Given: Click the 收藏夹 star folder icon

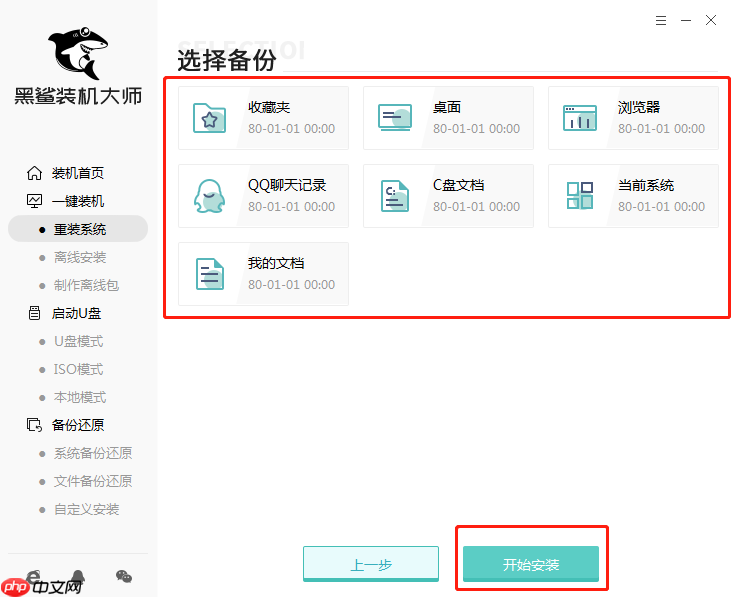Looking at the screenshot, I should click(209, 118).
